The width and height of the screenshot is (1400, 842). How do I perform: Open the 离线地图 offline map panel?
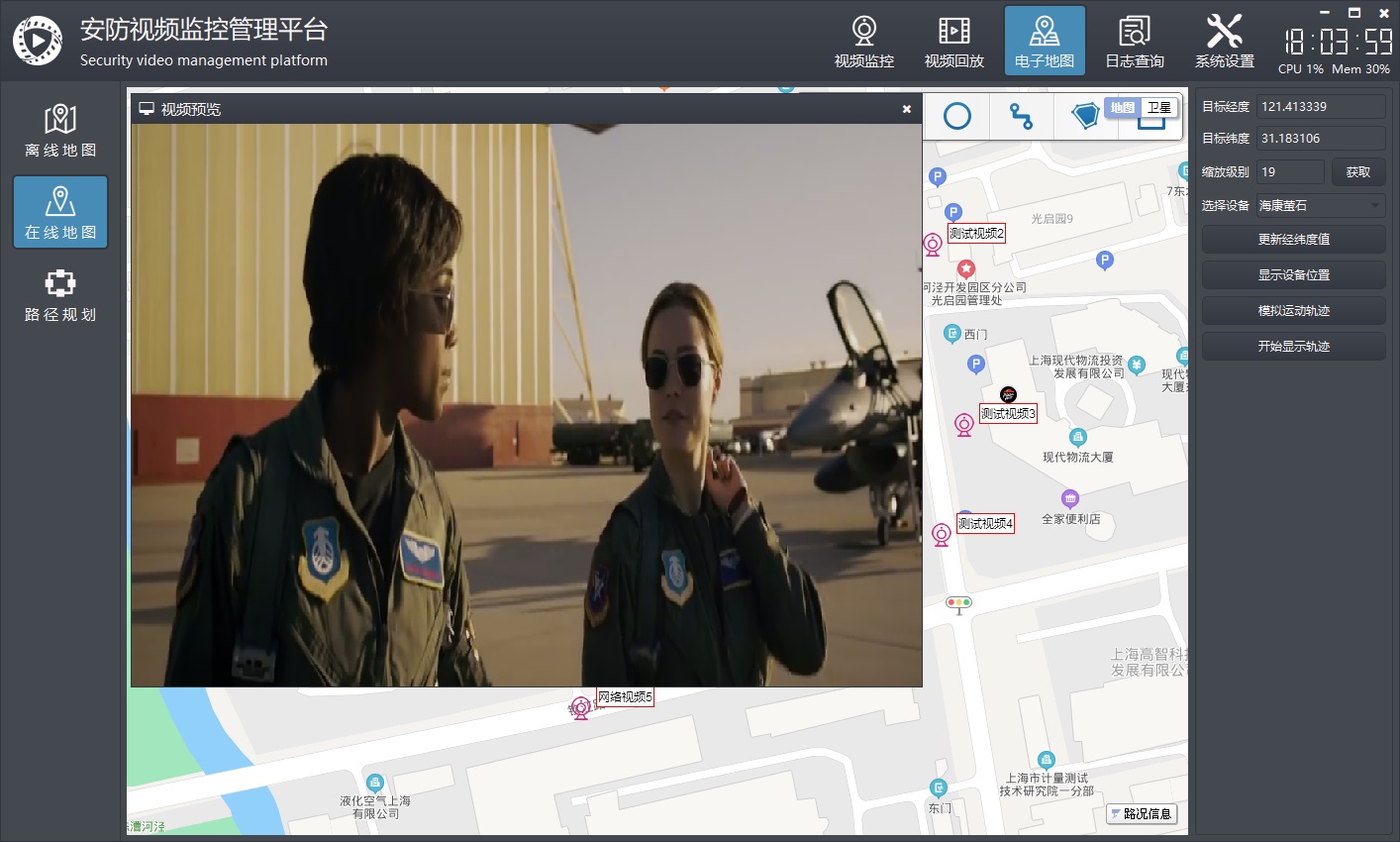point(60,131)
